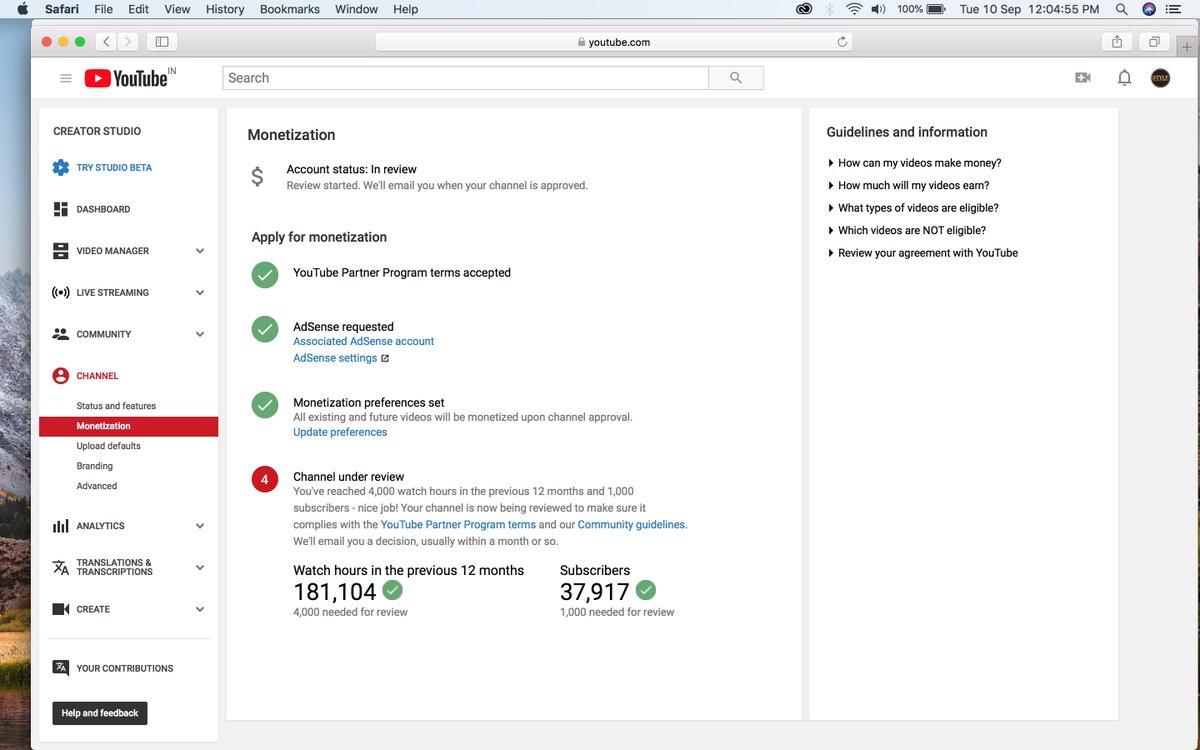Click the Help and feedback button

tap(100, 713)
